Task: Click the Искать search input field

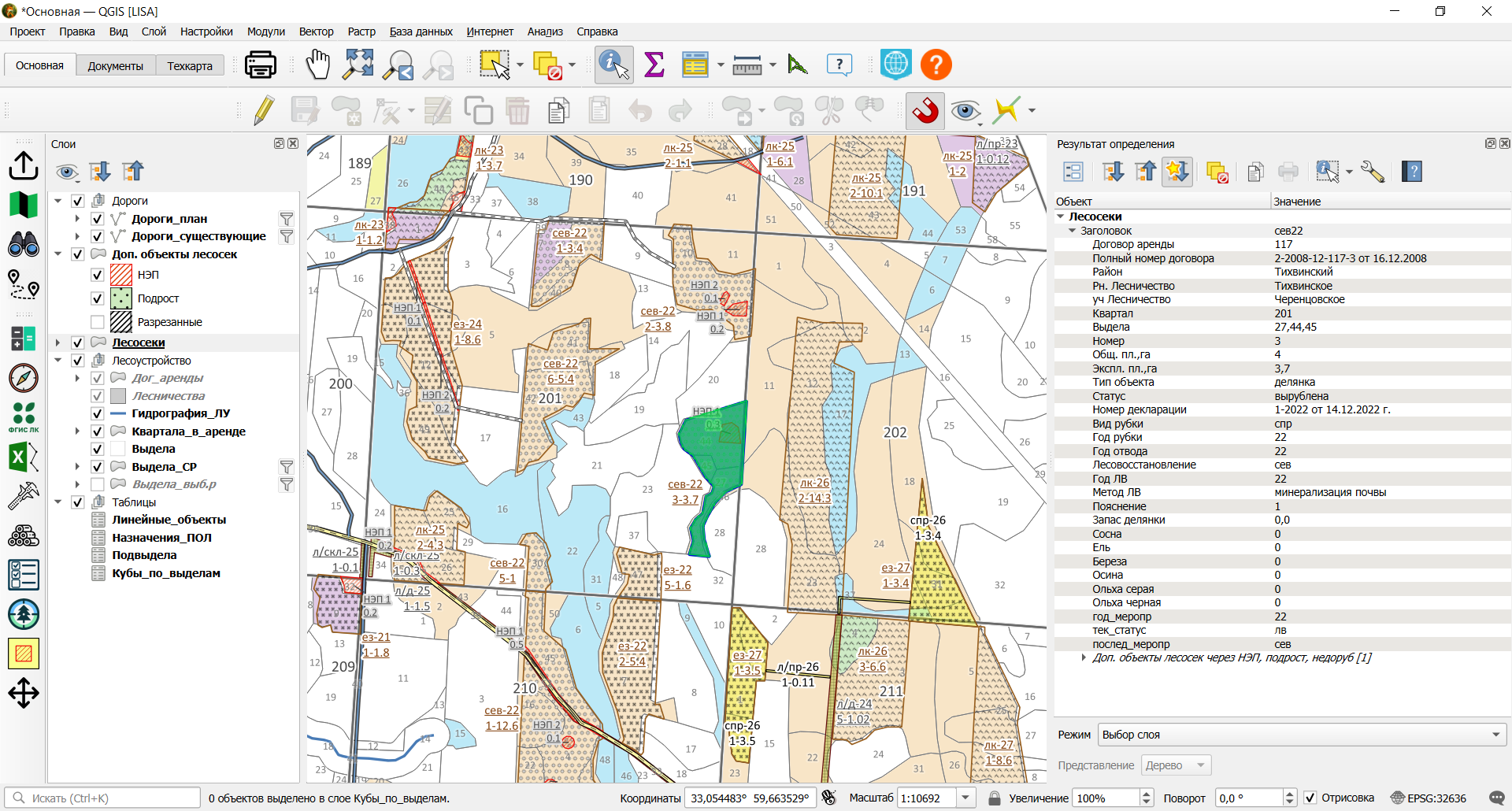Action: click(102, 798)
